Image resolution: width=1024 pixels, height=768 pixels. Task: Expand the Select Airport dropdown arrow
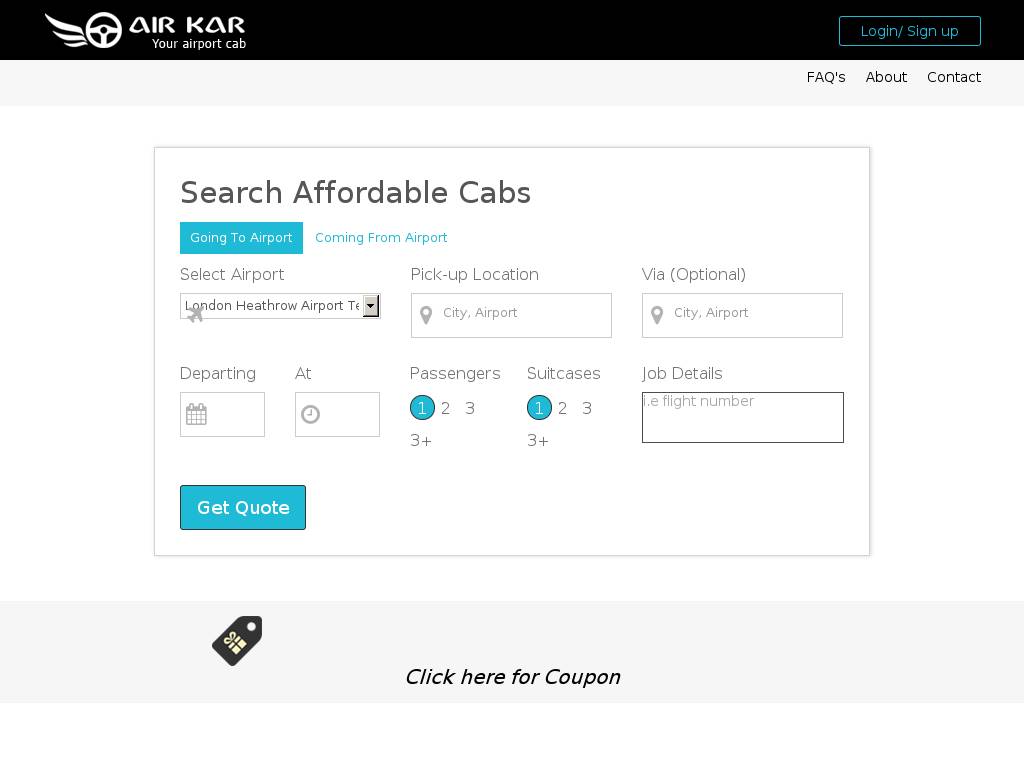click(x=371, y=306)
